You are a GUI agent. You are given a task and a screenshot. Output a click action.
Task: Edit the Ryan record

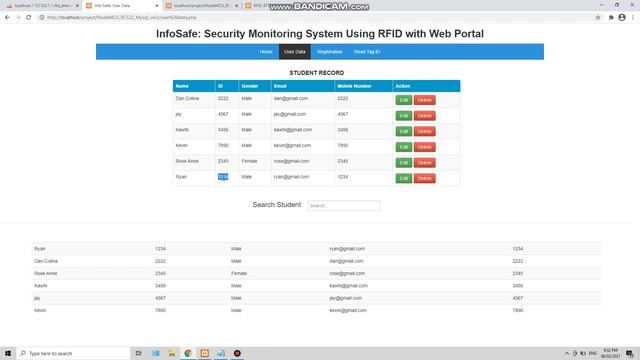404,178
